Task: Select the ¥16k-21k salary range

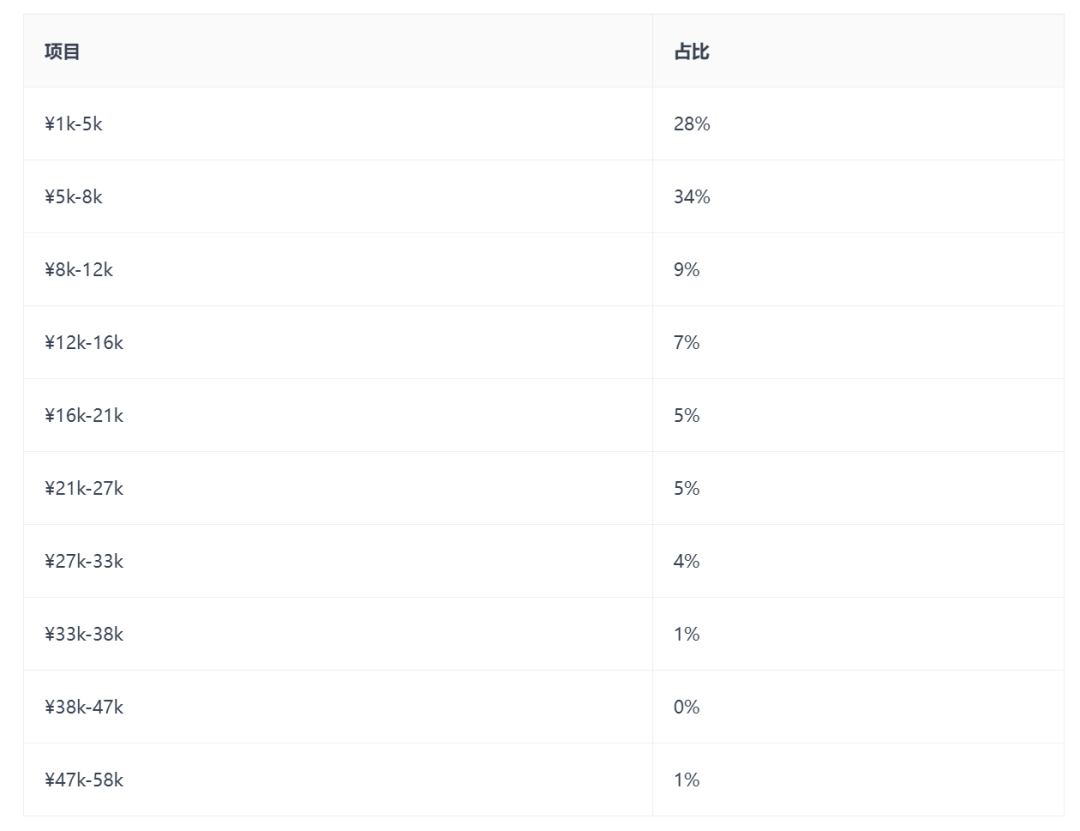Action: [83, 416]
